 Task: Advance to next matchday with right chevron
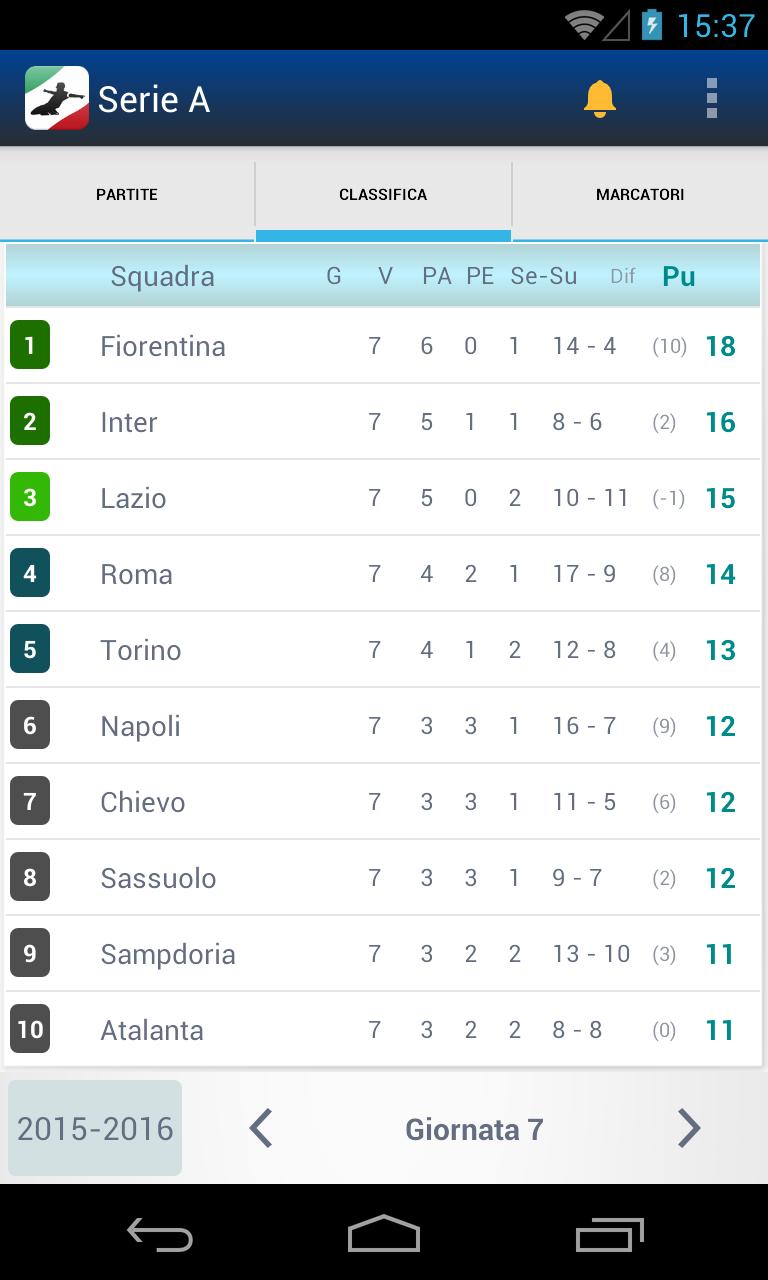click(688, 1128)
